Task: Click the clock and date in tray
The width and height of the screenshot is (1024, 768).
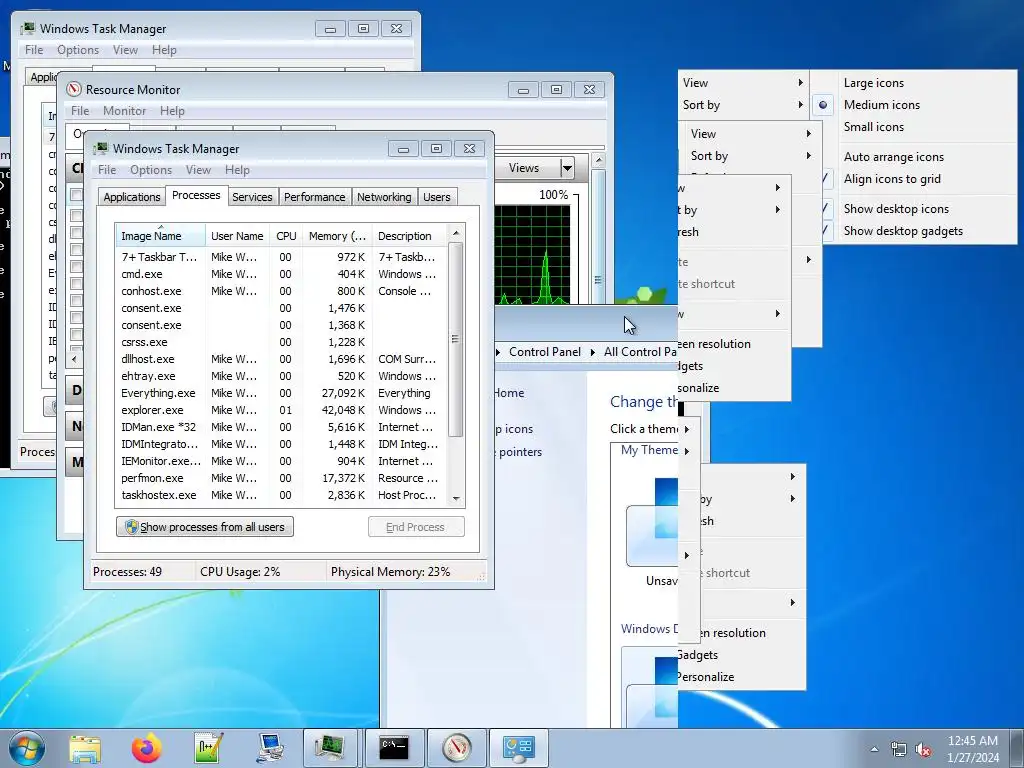Action: click(972, 749)
